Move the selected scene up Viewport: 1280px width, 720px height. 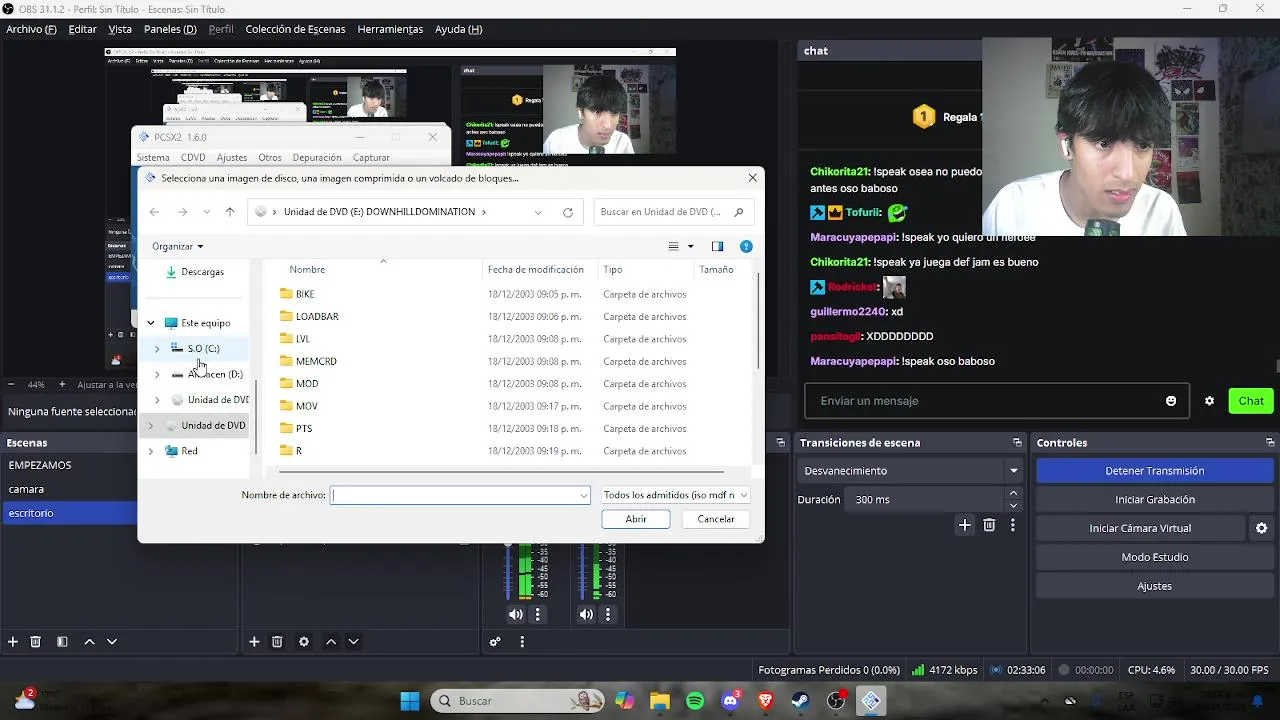pyautogui.click(x=89, y=642)
